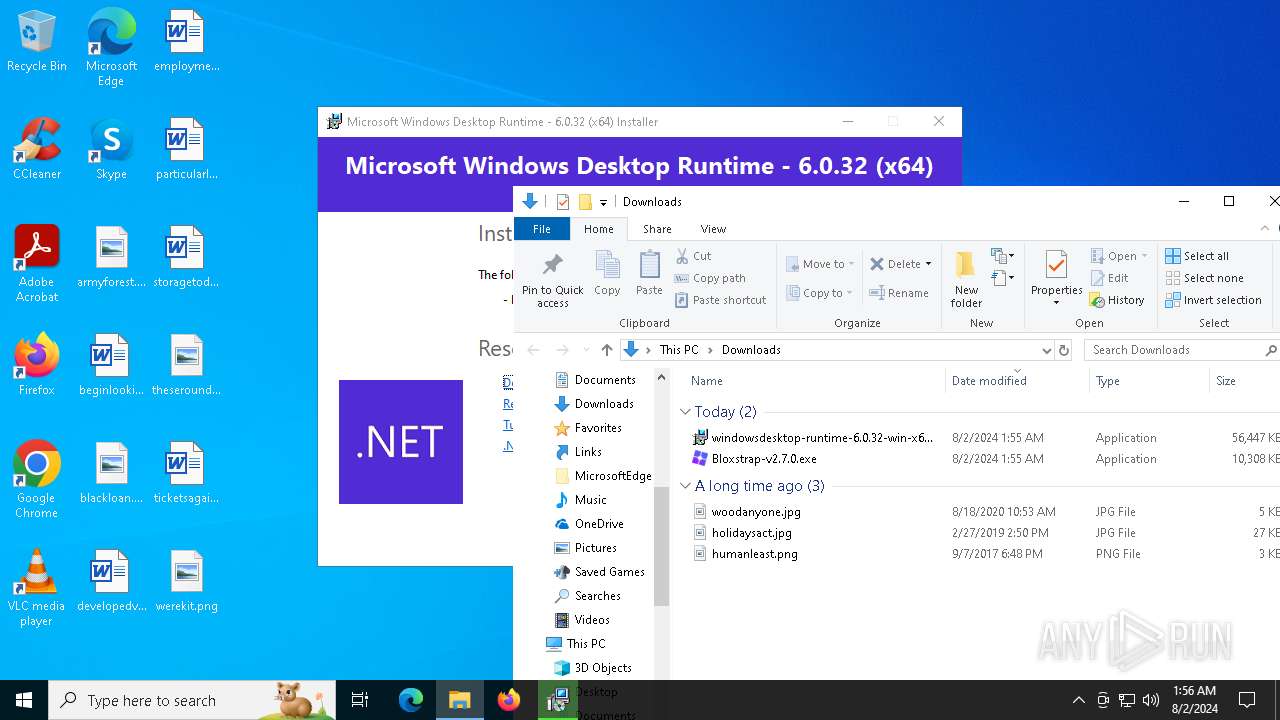Select Google Chrome desktop shortcut

pyautogui.click(x=37, y=480)
